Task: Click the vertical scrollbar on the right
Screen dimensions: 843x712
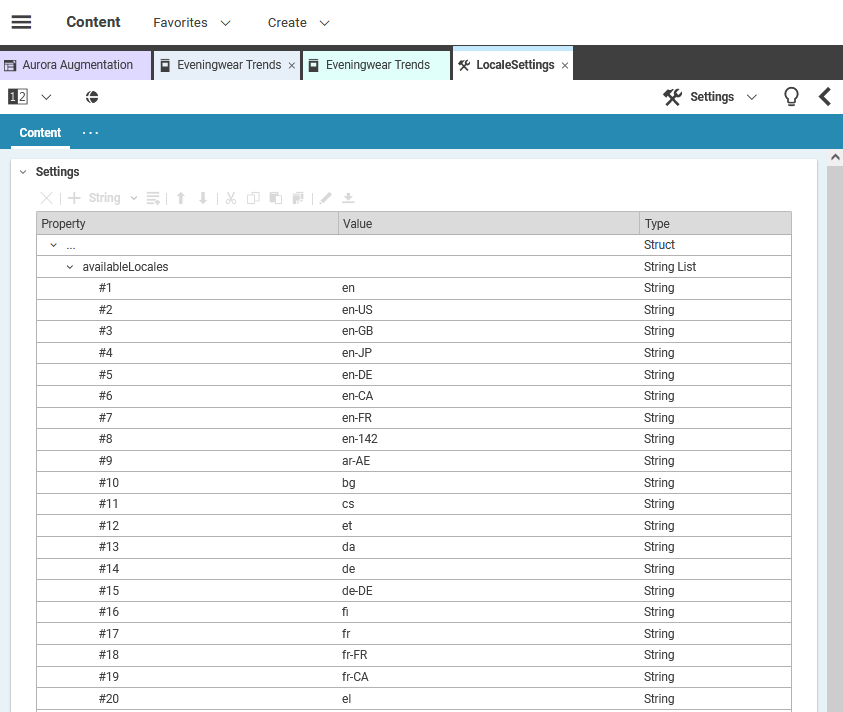Action: point(834,430)
